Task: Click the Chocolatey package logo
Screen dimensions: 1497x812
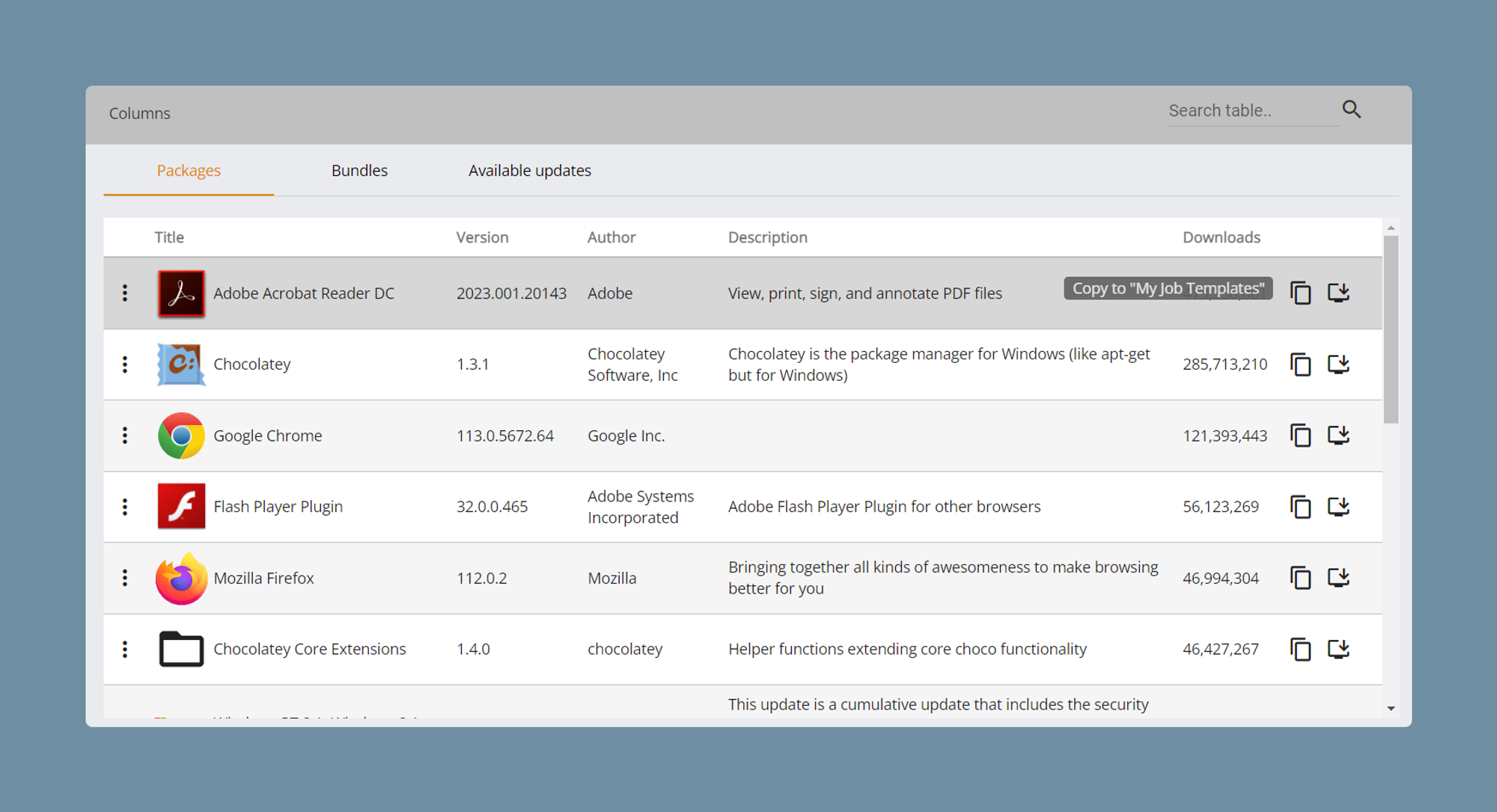Action: coord(181,364)
